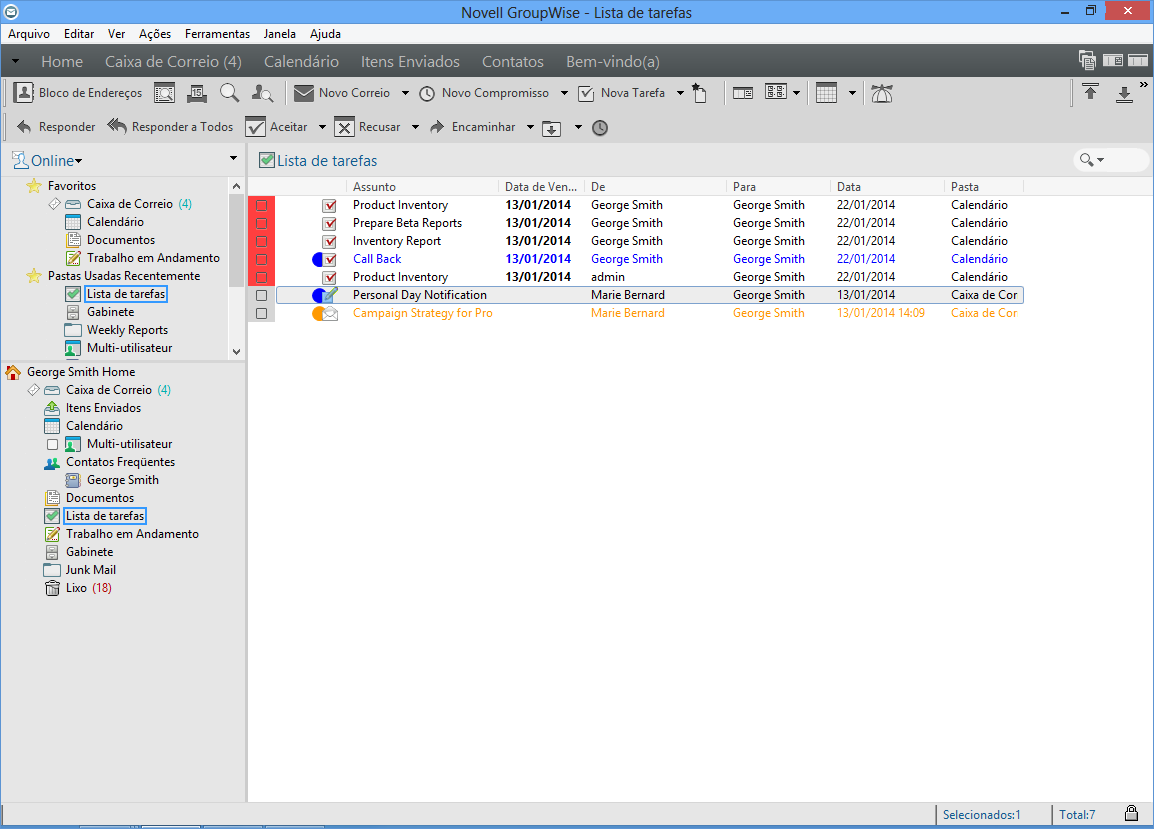Screen dimensions: 1154x829
Task: Switch to the Itens Enviados tab
Action: coord(410,61)
